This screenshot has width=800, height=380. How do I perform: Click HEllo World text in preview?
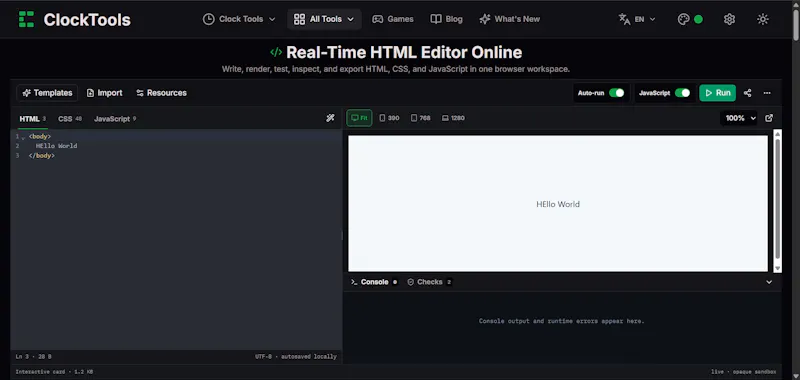click(x=558, y=204)
